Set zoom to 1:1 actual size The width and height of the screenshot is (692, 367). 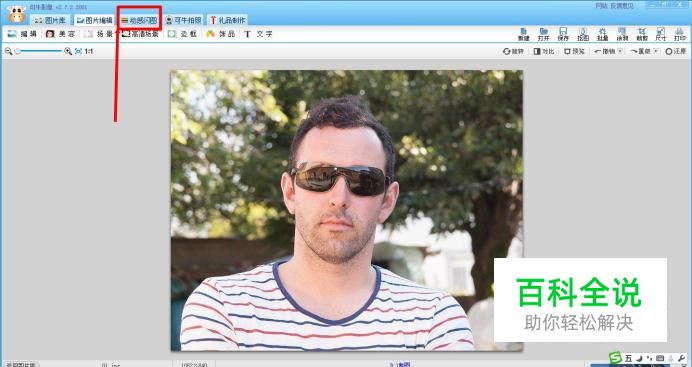click(89, 51)
